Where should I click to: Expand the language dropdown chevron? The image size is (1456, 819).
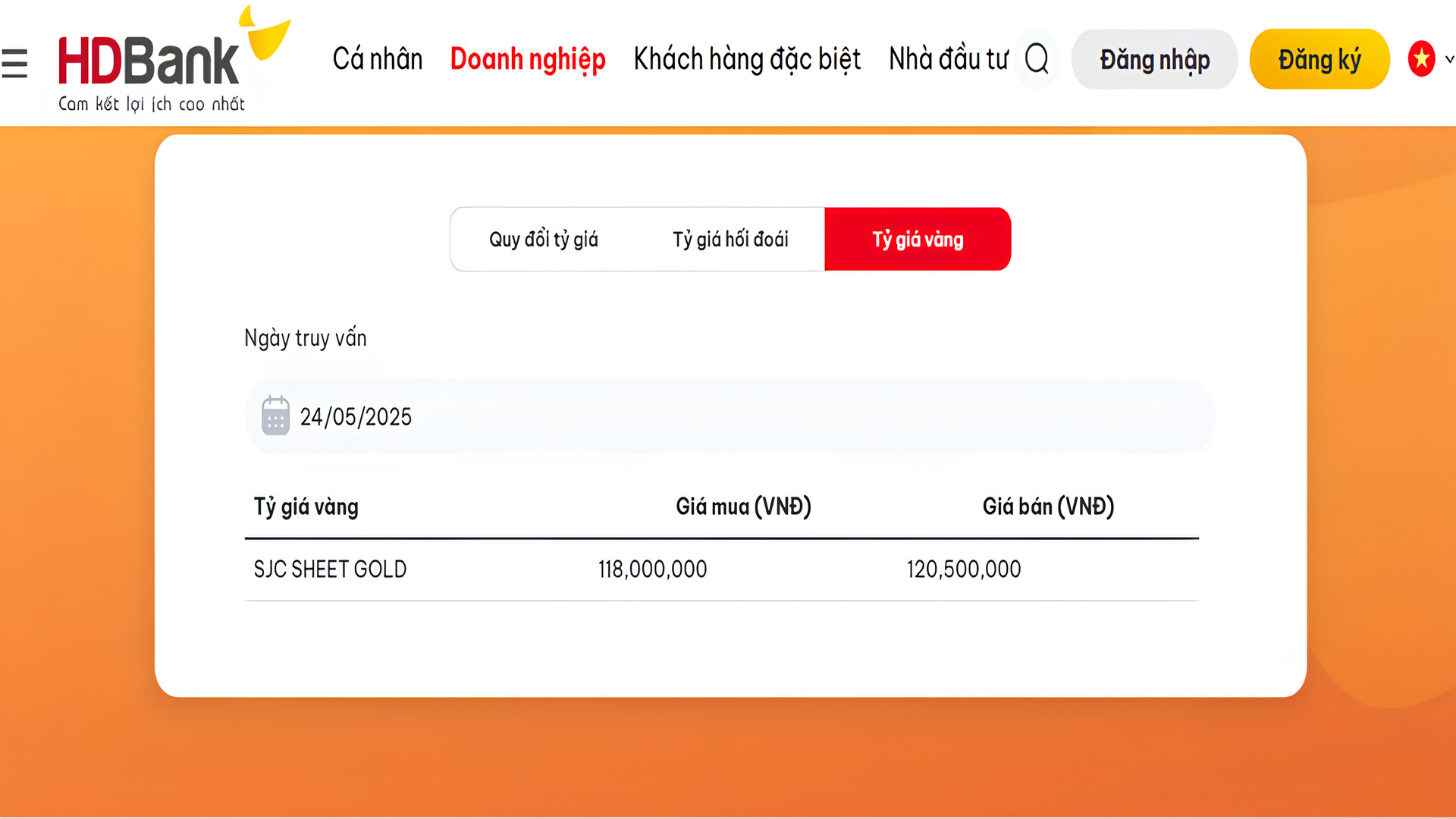(1449, 59)
